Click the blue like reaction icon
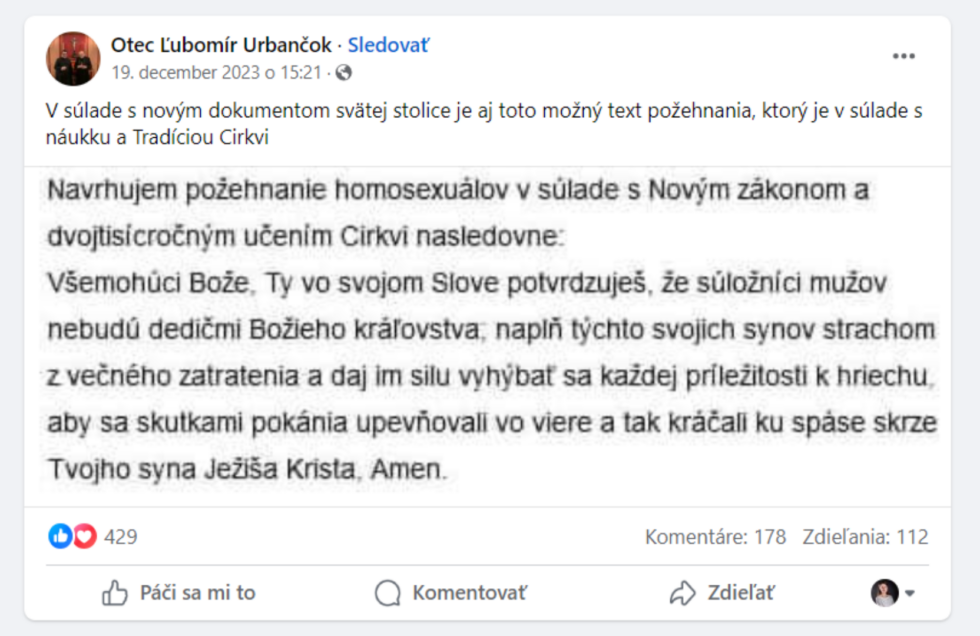This screenshot has height=636, width=980. (x=60, y=537)
